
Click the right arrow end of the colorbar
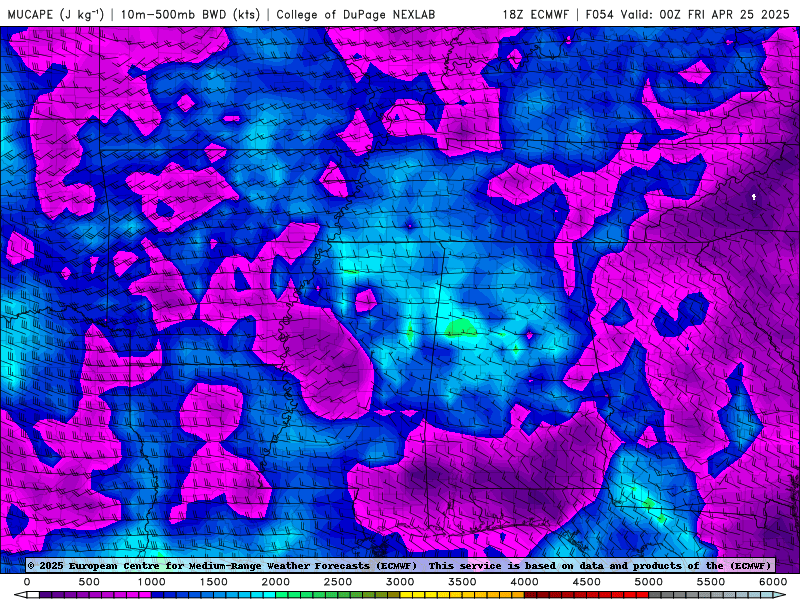click(x=781, y=595)
